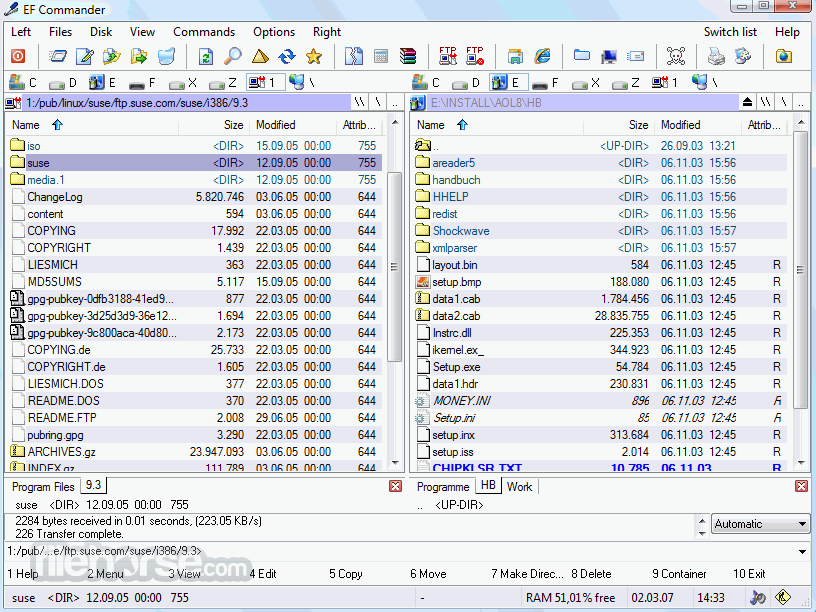
Task: Click the left panel path field
Action: click(186, 103)
